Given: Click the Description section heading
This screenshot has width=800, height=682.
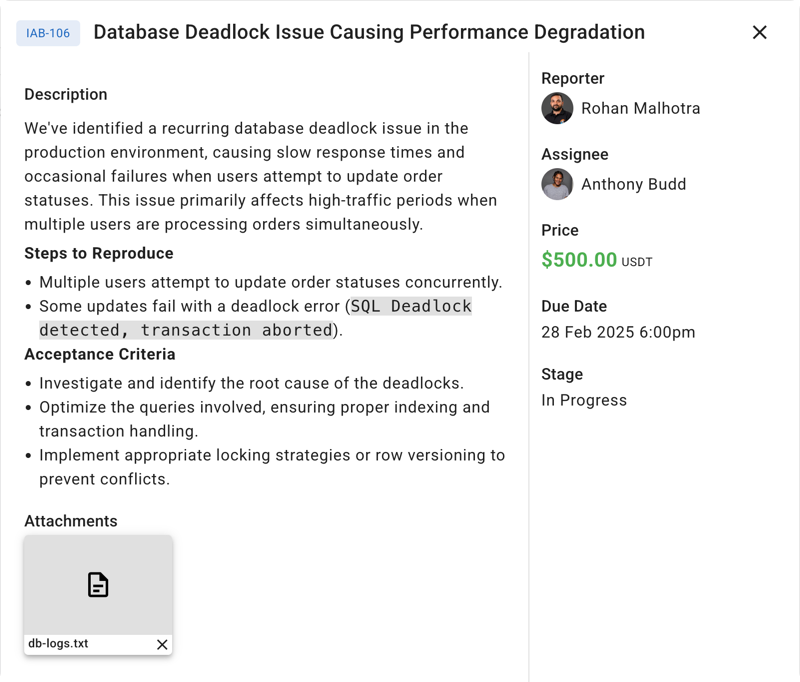Looking at the screenshot, I should [66, 94].
